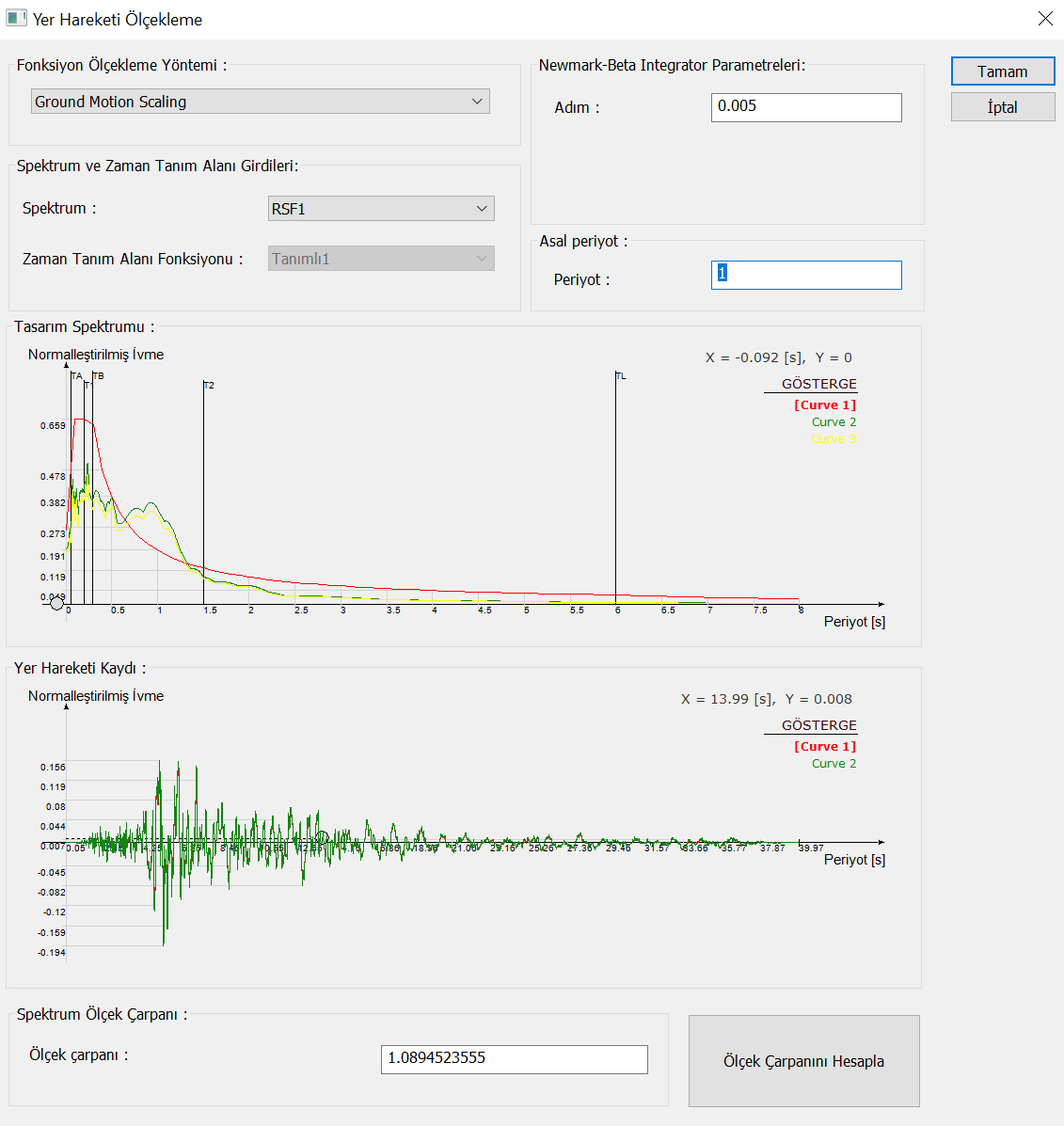Pick Curve 1 in Yer Hareketi Kaydı legend
Screen dimensions: 1064x1126
(824, 747)
